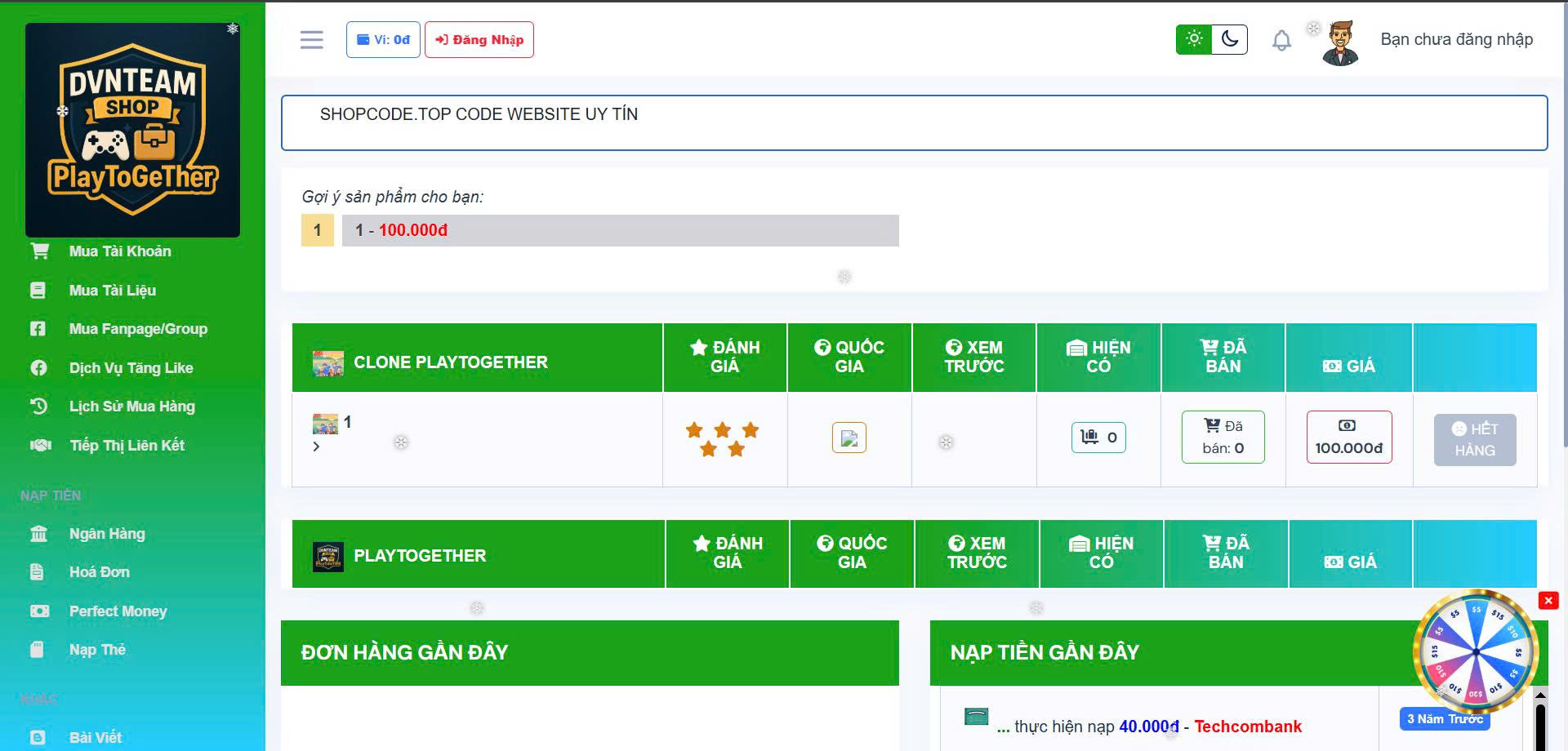1568x751 pixels.
Task: Click the product 1 small thumbnail
Action: (x=325, y=424)
